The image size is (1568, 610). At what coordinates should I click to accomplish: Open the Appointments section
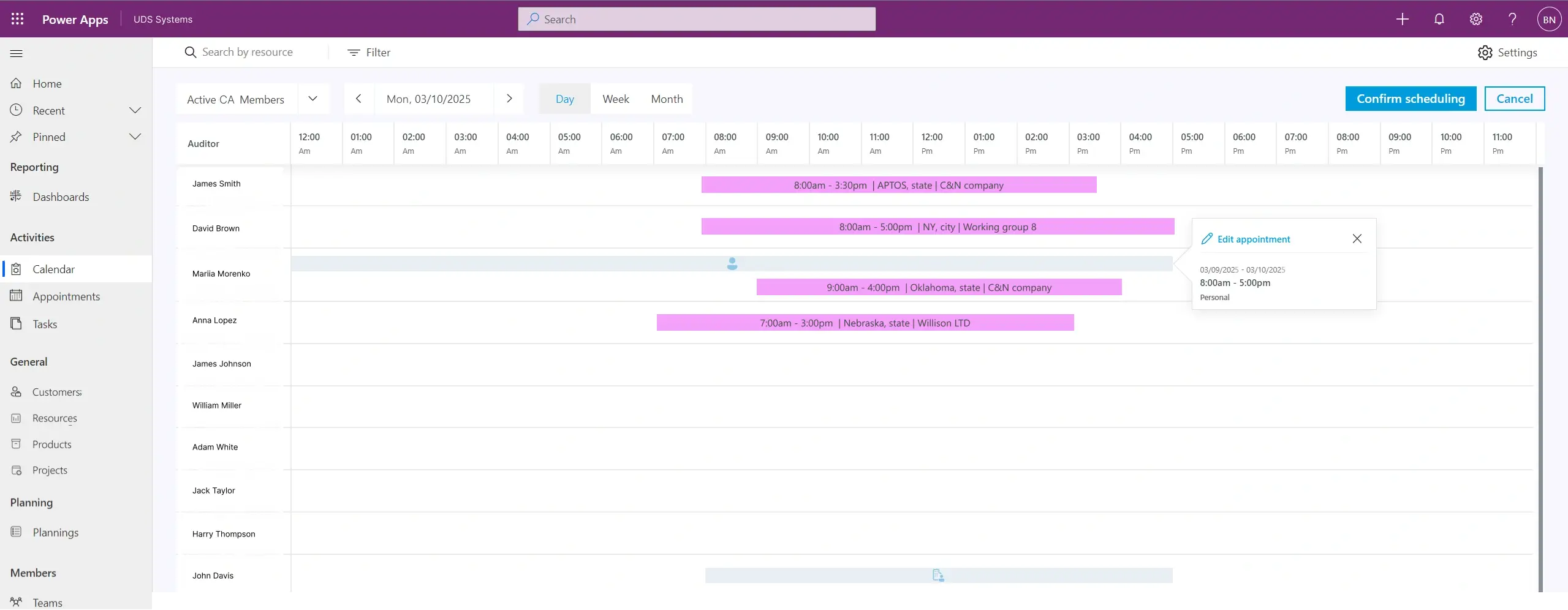click(x=66, y=296)
